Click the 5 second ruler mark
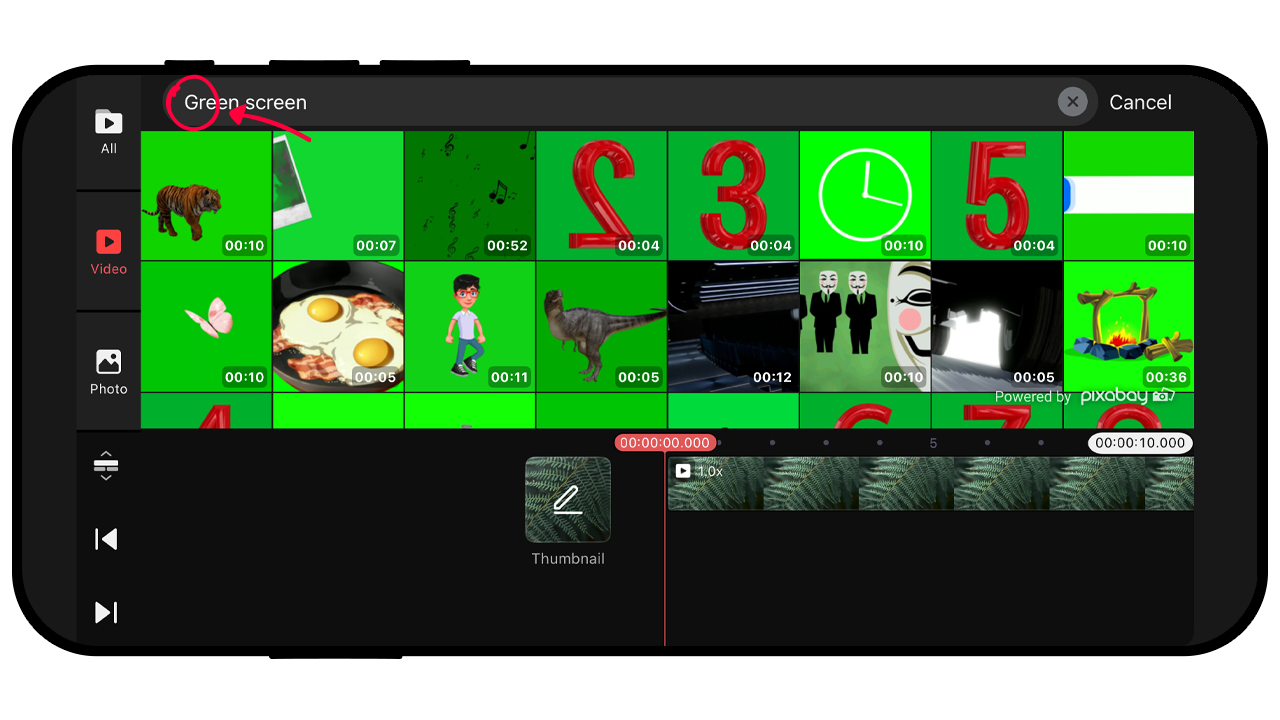This screenshot has width=1280, height=720. [x=933, y=443]
